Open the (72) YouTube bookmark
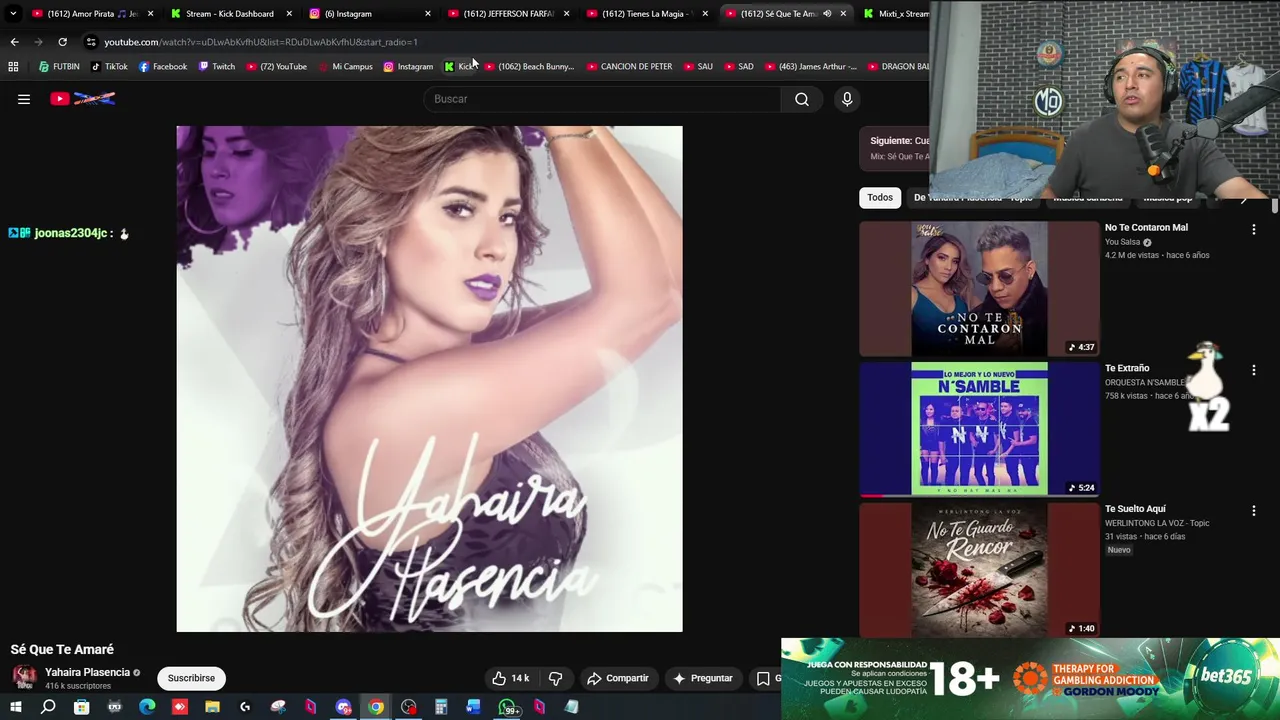This screenshot has height=720, width=1280. point(276,67)
